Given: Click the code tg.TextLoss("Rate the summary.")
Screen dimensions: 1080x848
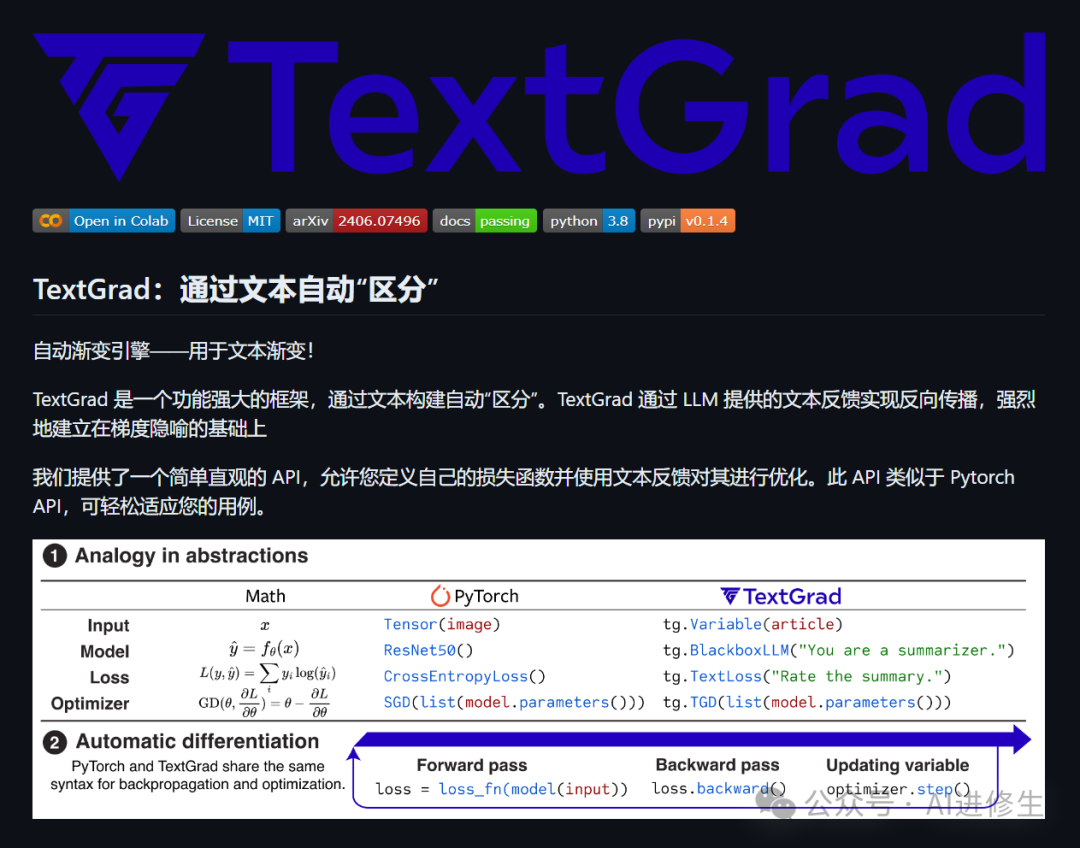Looking at the screenshot, I should coord(807,676).
